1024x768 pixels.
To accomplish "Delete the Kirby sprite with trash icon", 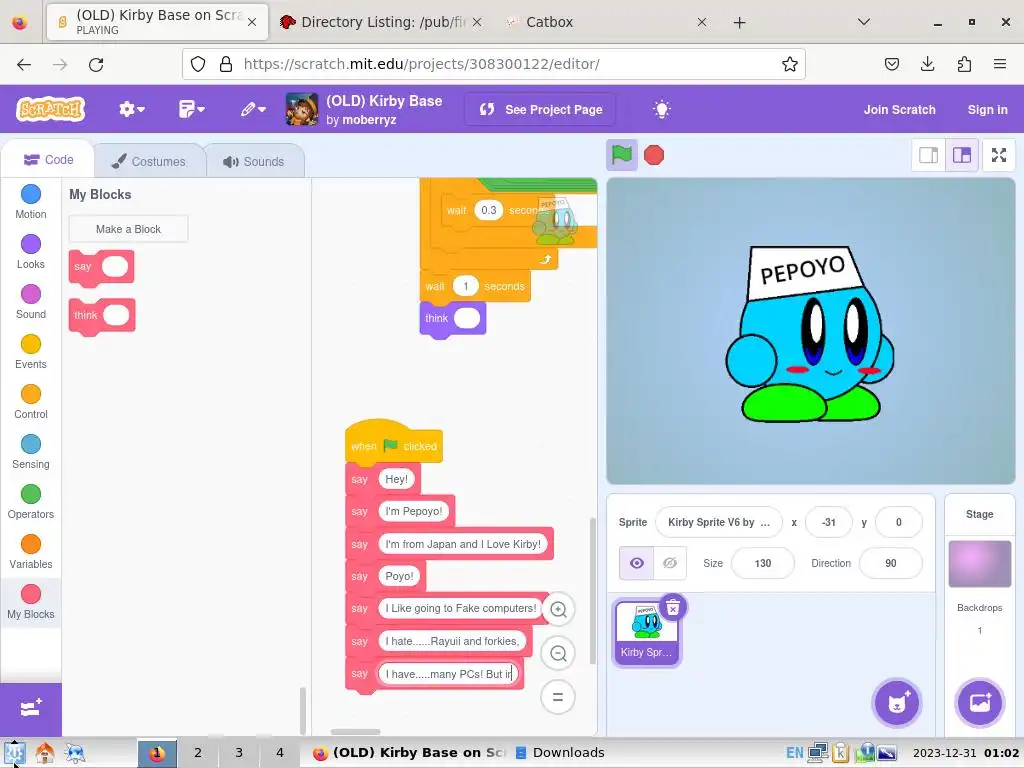I will tap(673, 608).
